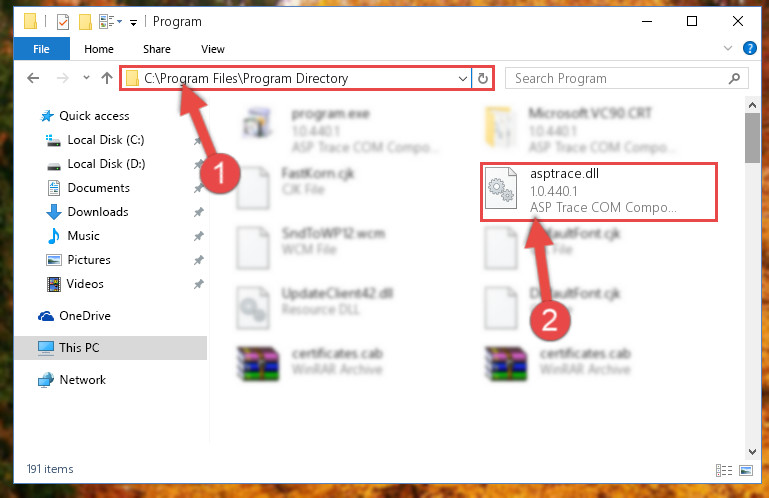This screenshot has width=769, height=498.
Task: Open the File menu
Action: coord(41,49)
